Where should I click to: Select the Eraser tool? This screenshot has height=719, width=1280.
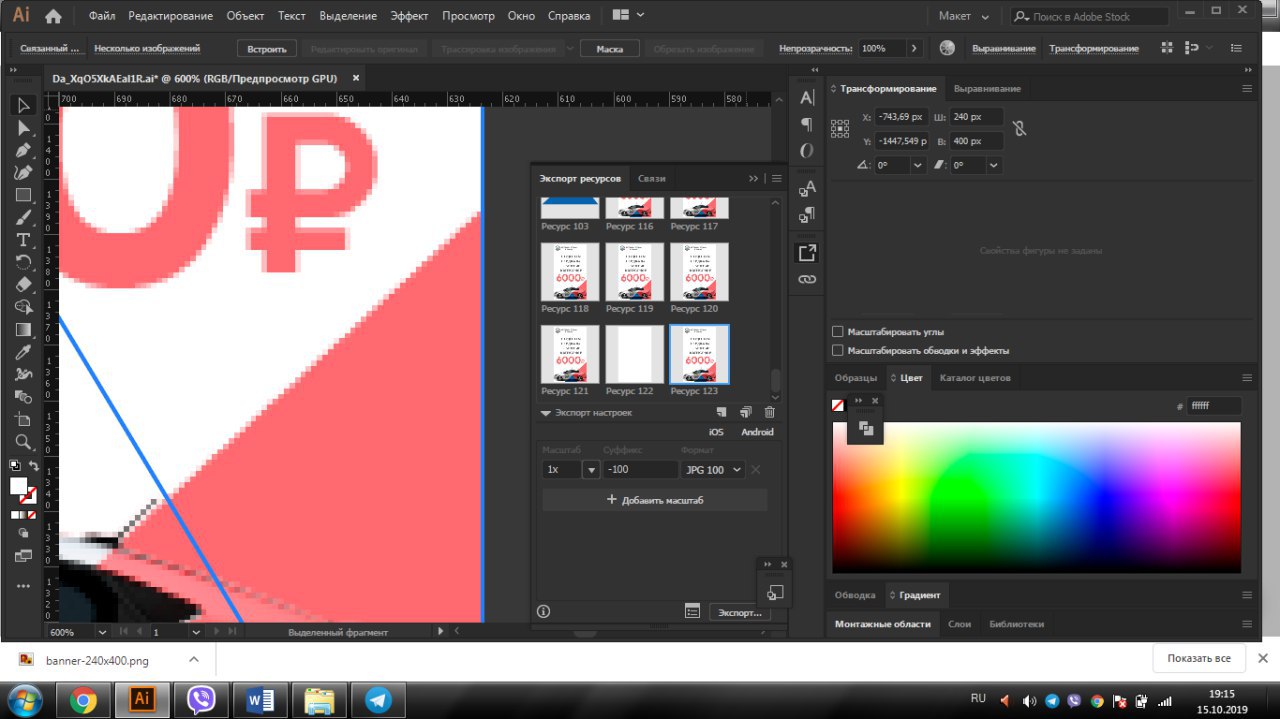(24, 284)
